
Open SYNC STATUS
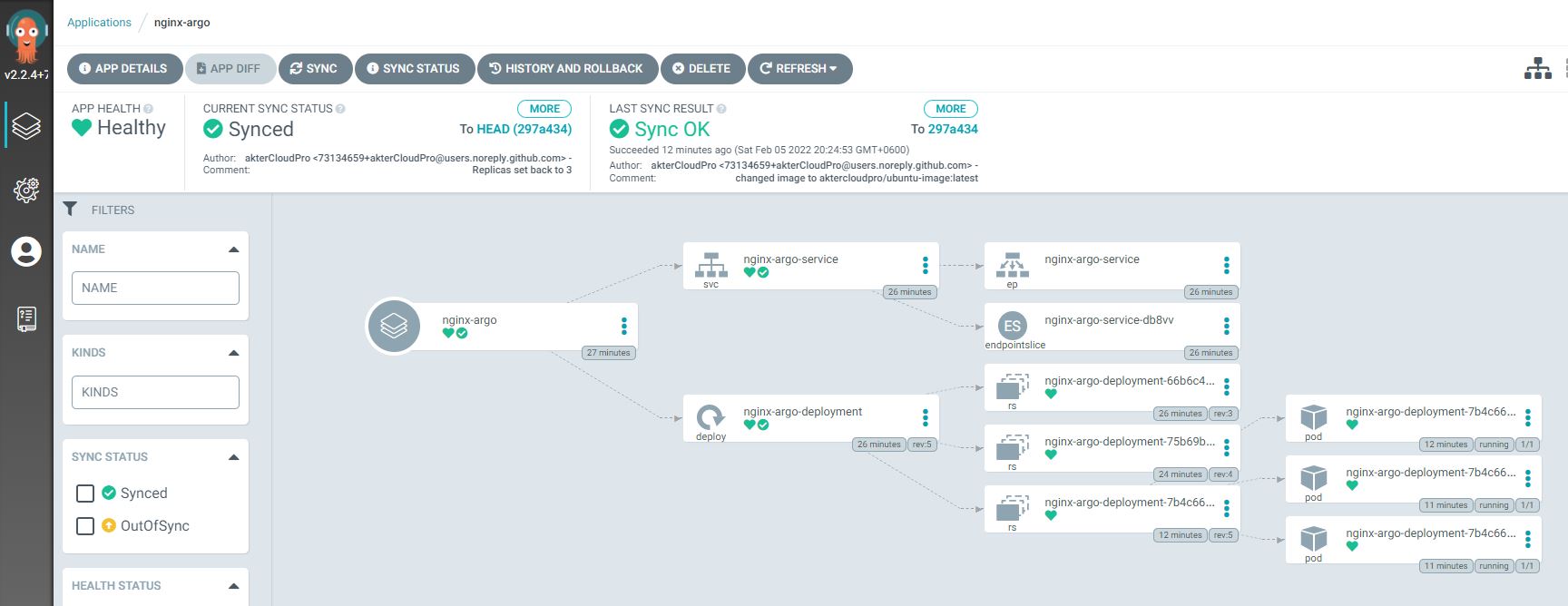[415, 69]
